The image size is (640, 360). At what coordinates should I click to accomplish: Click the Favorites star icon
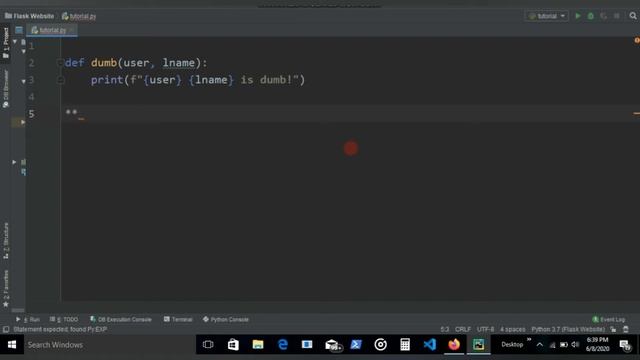[6, 304]
